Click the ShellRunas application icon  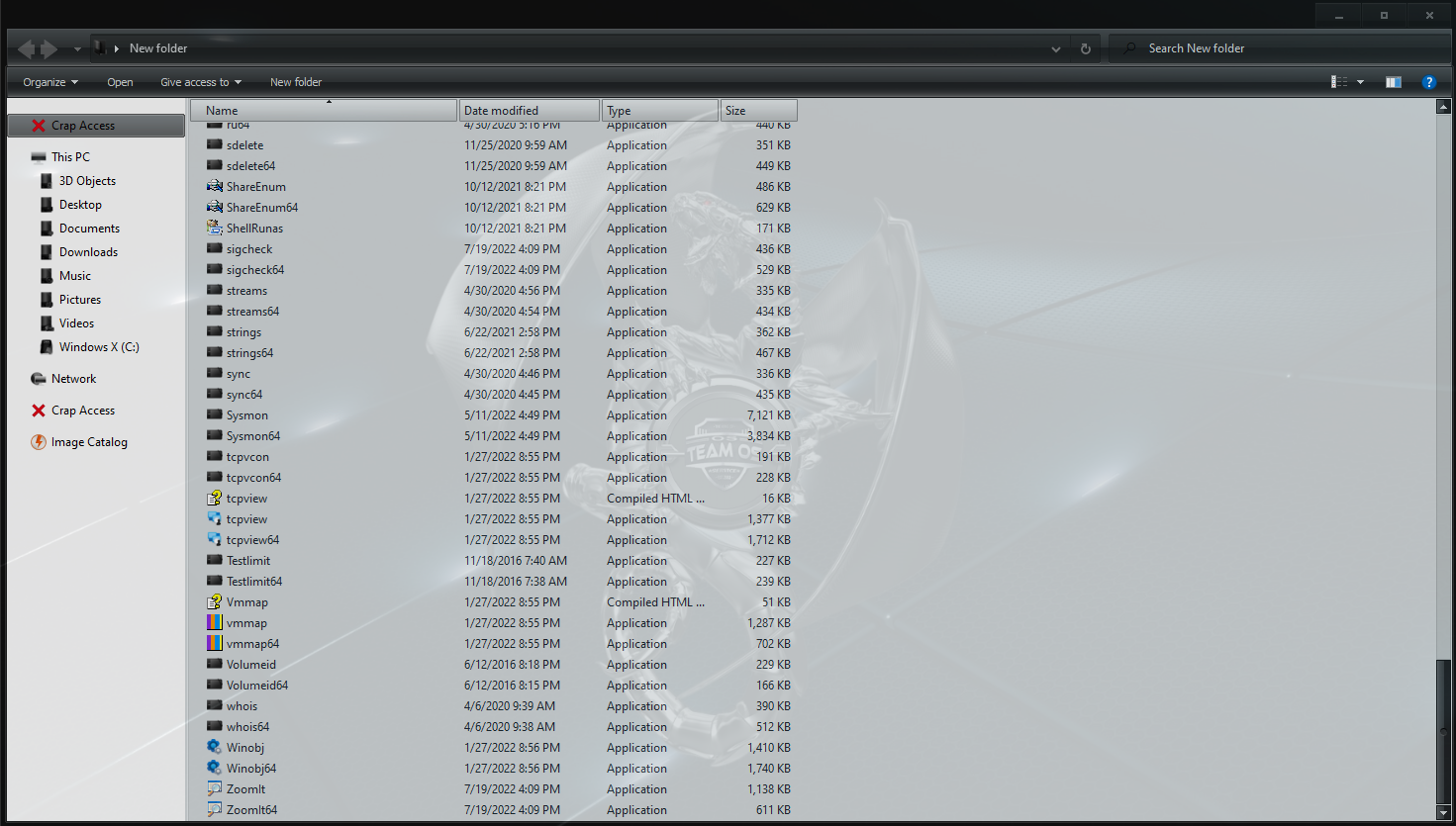(x=214, y=228)
